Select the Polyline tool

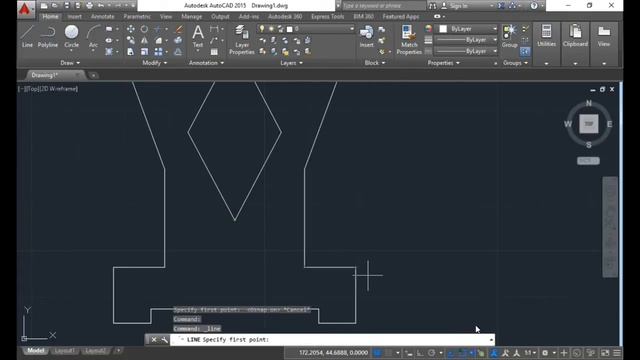[x=47, y=36]
